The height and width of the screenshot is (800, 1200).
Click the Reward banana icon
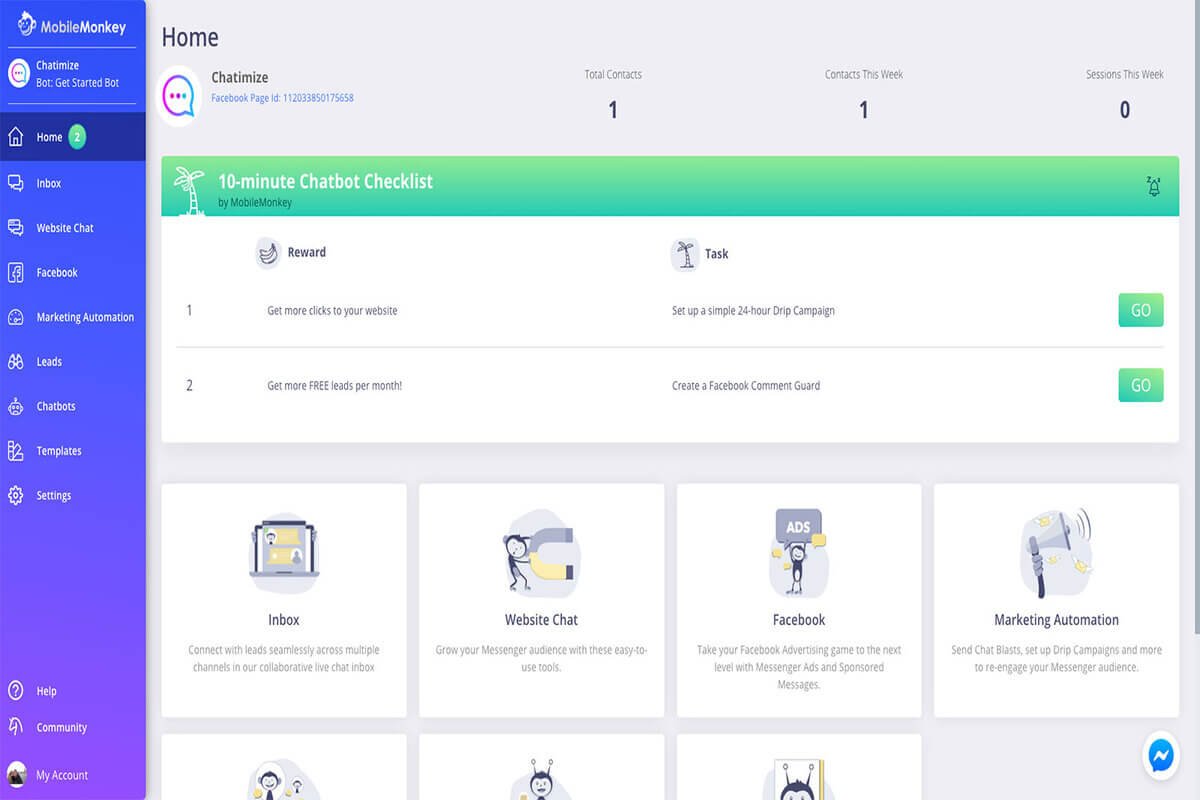pos(268,253)
